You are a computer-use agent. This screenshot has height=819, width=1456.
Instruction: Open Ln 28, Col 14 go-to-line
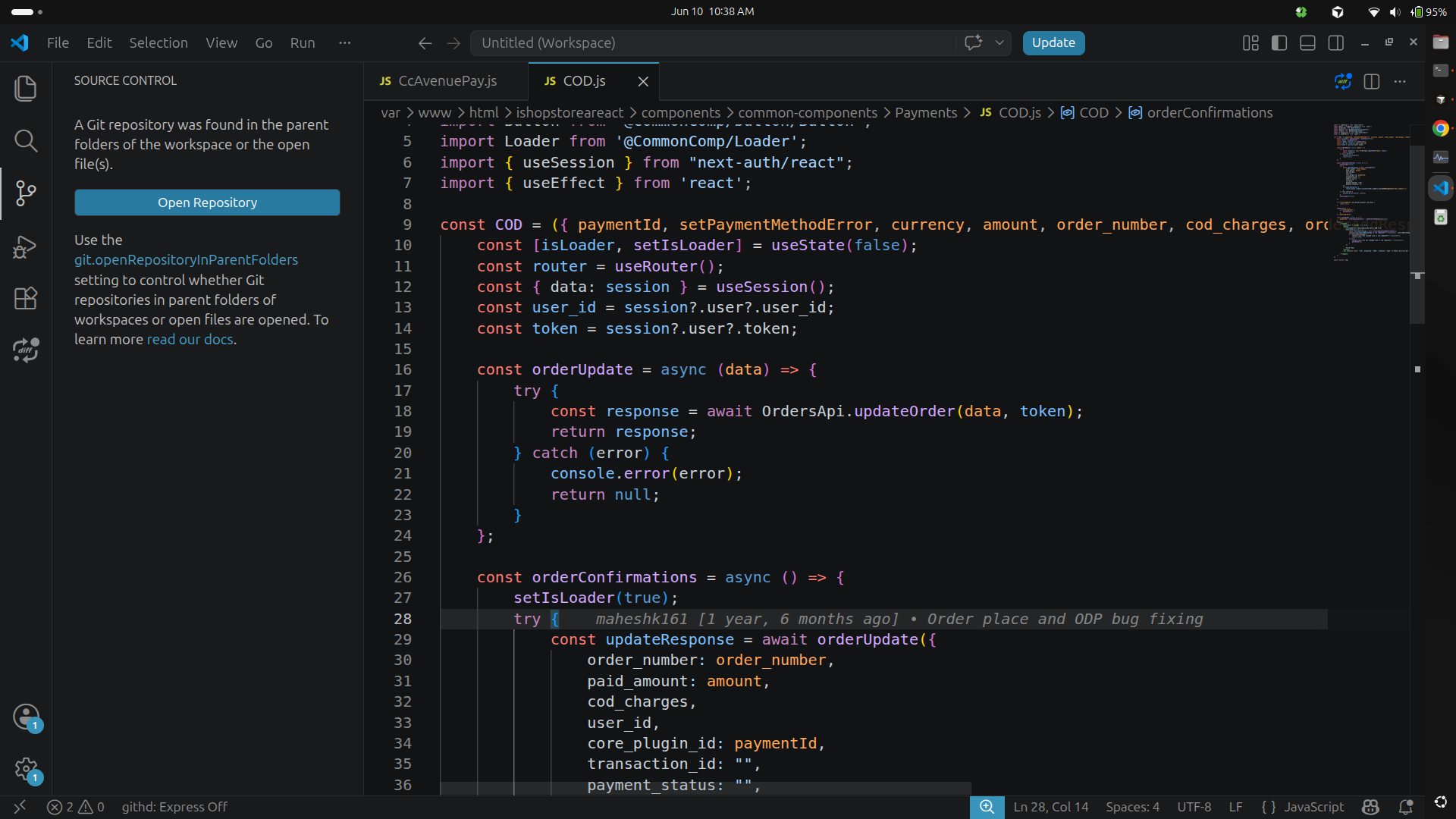click(1050, 807)
